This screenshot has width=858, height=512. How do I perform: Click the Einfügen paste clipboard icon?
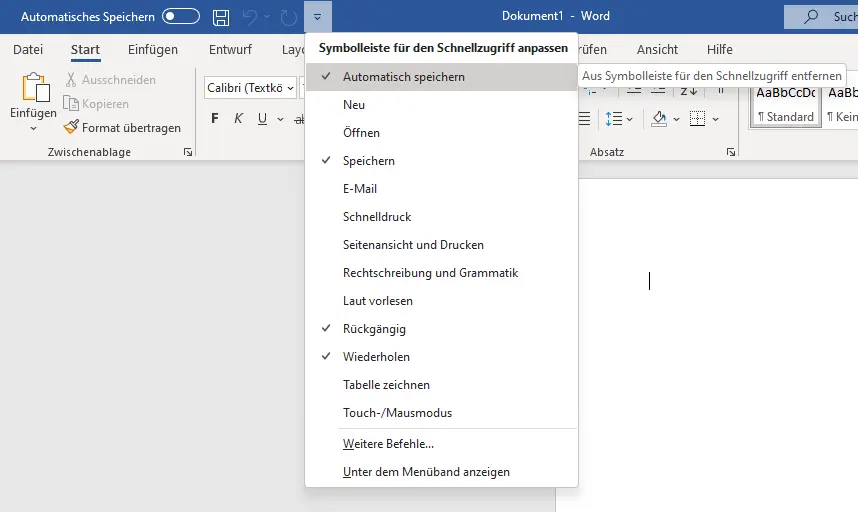(x=33, y=91)
